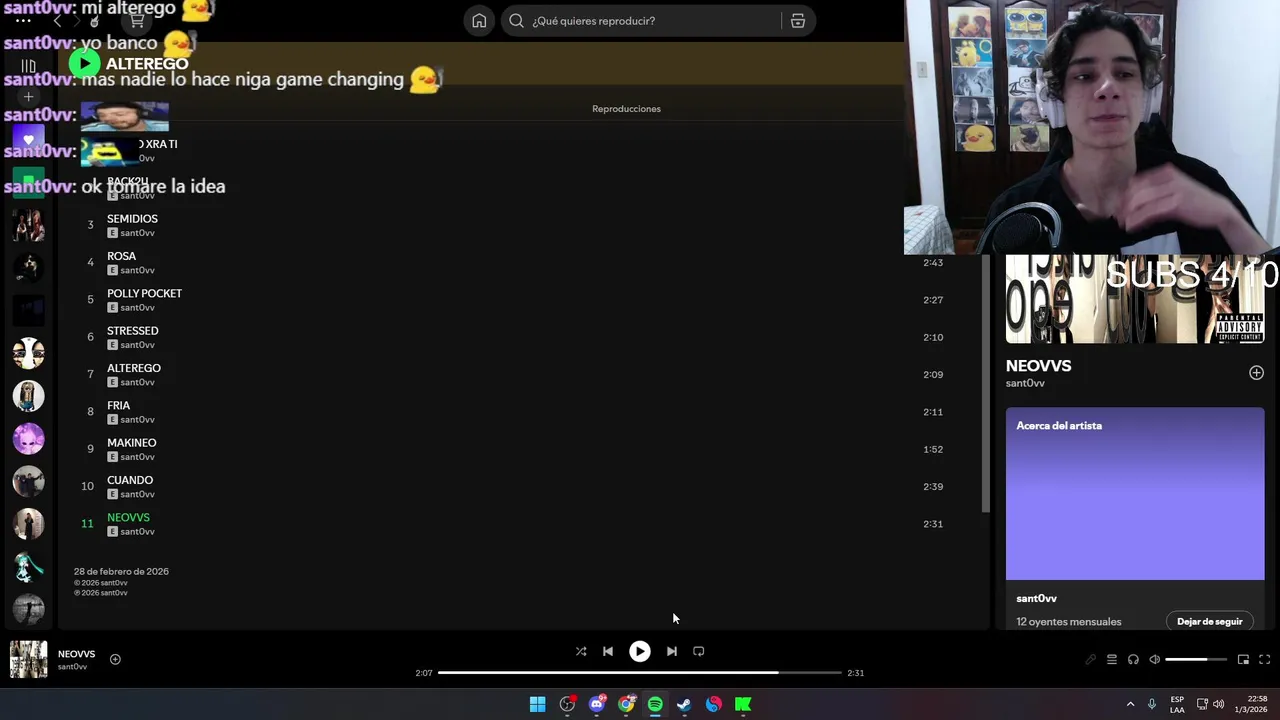Set volume on the volume slider
Image resolution: width=1280 pixels, height=720 pixels.
1196,659
